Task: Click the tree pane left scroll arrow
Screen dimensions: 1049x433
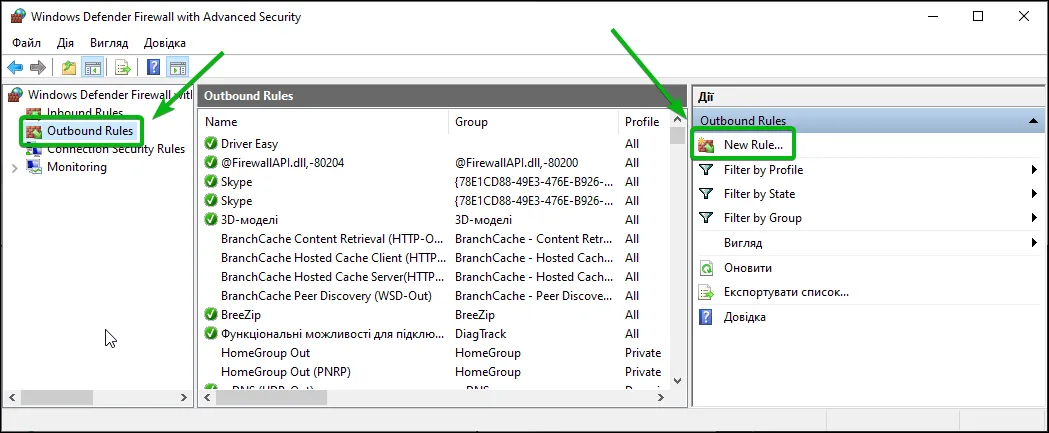Action: pyautogui.click(x=11, y=398)
